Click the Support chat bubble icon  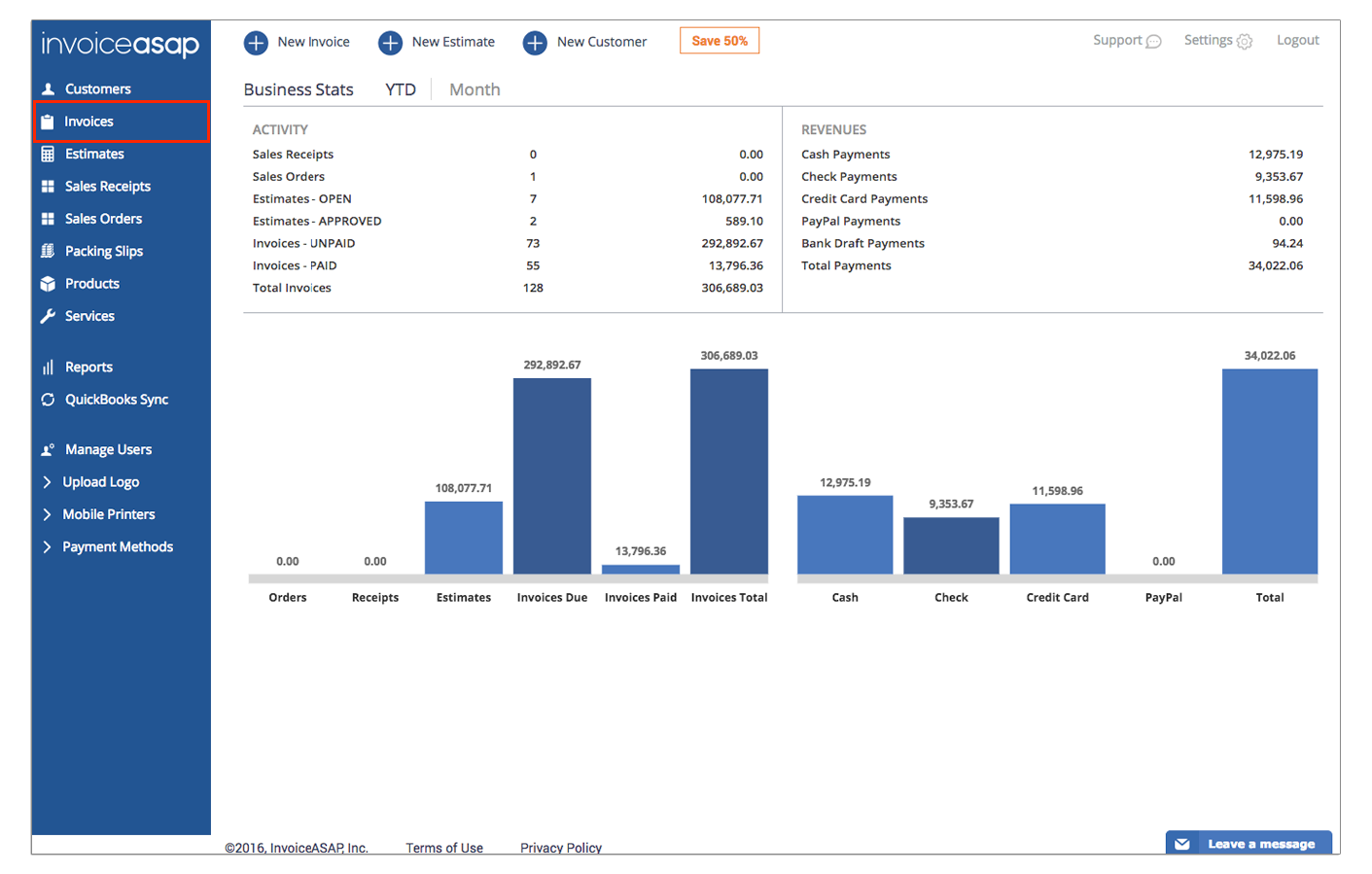pos(1154,42)
